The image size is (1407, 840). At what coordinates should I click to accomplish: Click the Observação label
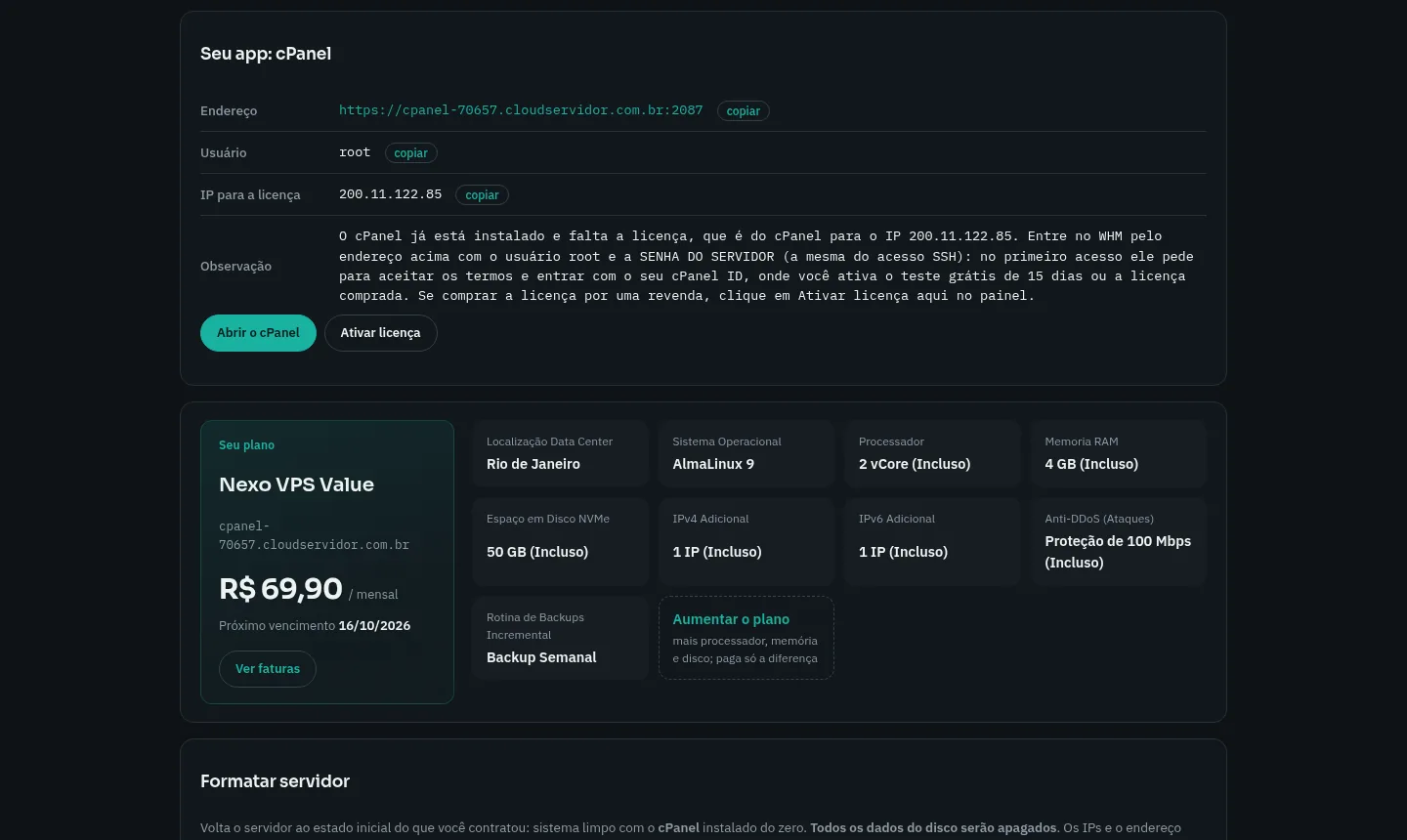(x=235, y=267)
